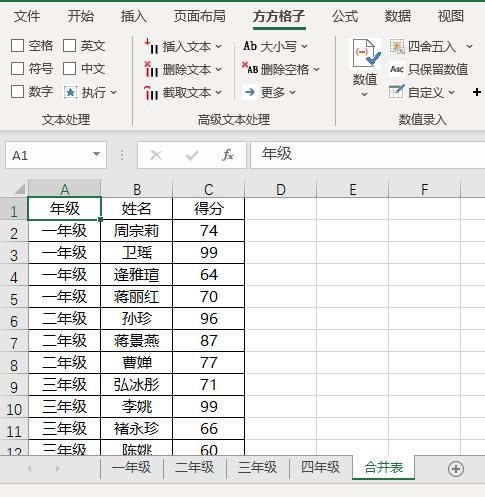The image size is (485, 497).
Task: Switch to the 插入 ribbon tab
Action: pyautogui.click(x=134, y=16)
